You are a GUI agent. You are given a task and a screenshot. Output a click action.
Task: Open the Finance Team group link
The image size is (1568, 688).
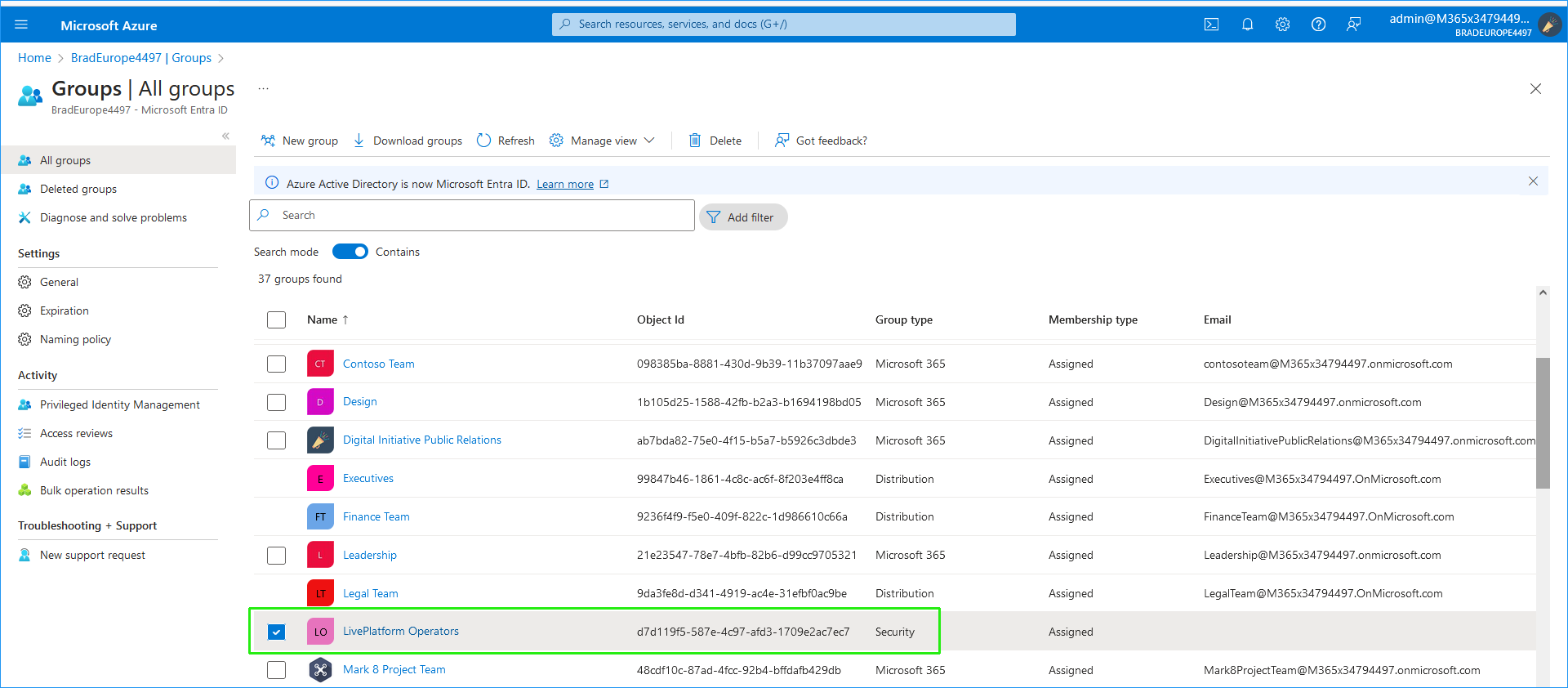point(376,516)
